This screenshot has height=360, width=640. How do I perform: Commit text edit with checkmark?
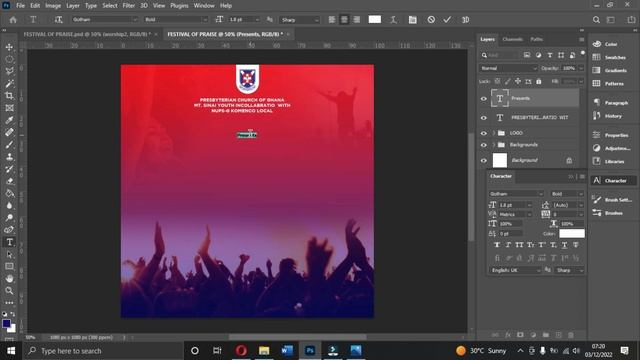point(447,20)
